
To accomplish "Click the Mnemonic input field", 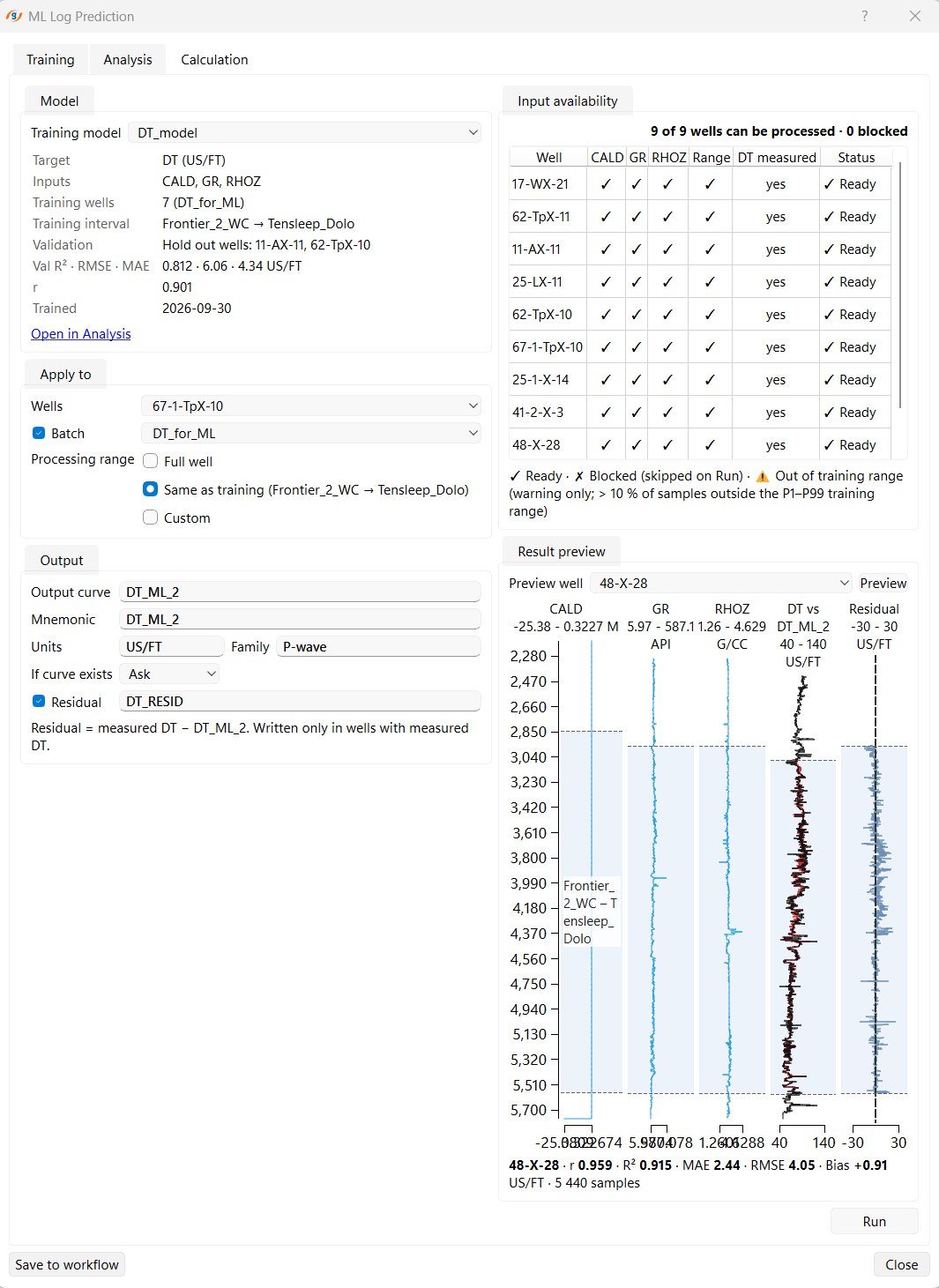I will pyautogui.click(x=300, y=619).
